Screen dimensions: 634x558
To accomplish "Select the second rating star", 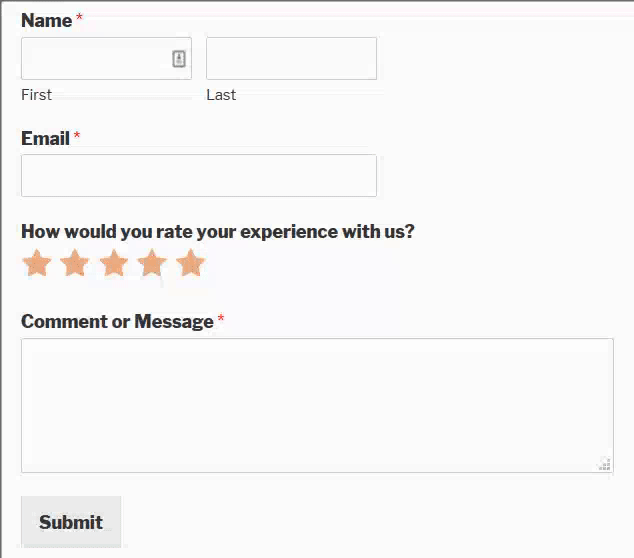I will point(75,262).
